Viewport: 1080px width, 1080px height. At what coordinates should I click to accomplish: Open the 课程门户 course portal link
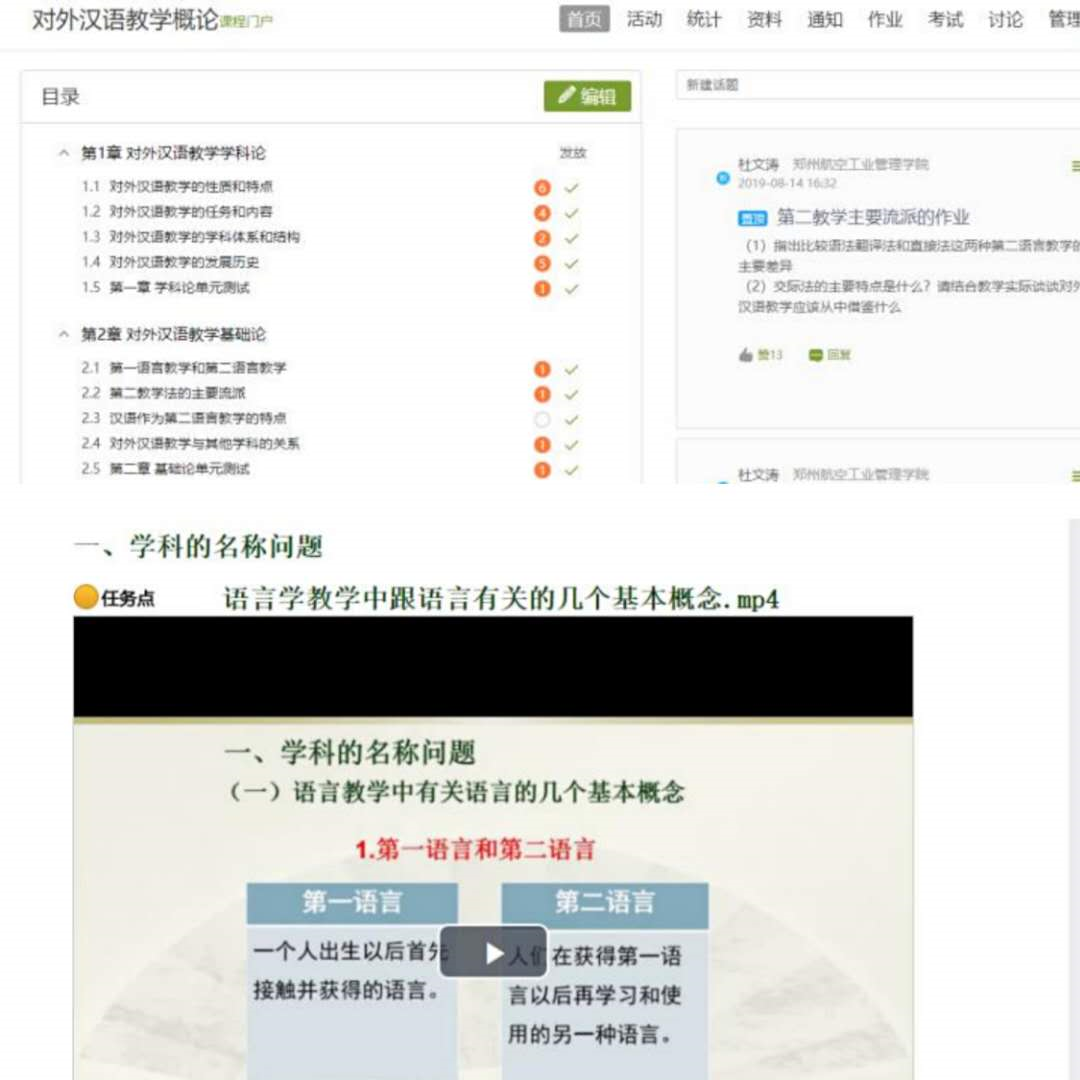click(x=247, y=21)
